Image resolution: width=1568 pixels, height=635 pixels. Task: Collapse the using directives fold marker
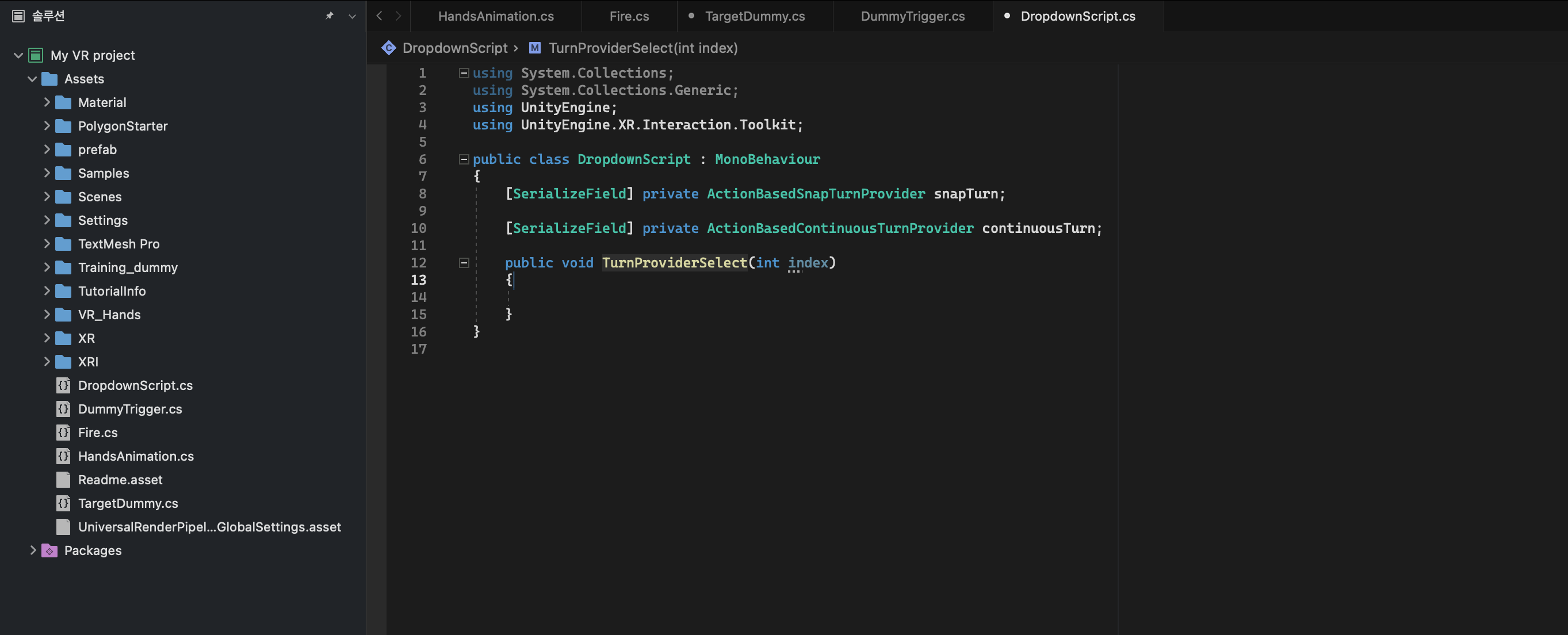[x=464, y=73]
